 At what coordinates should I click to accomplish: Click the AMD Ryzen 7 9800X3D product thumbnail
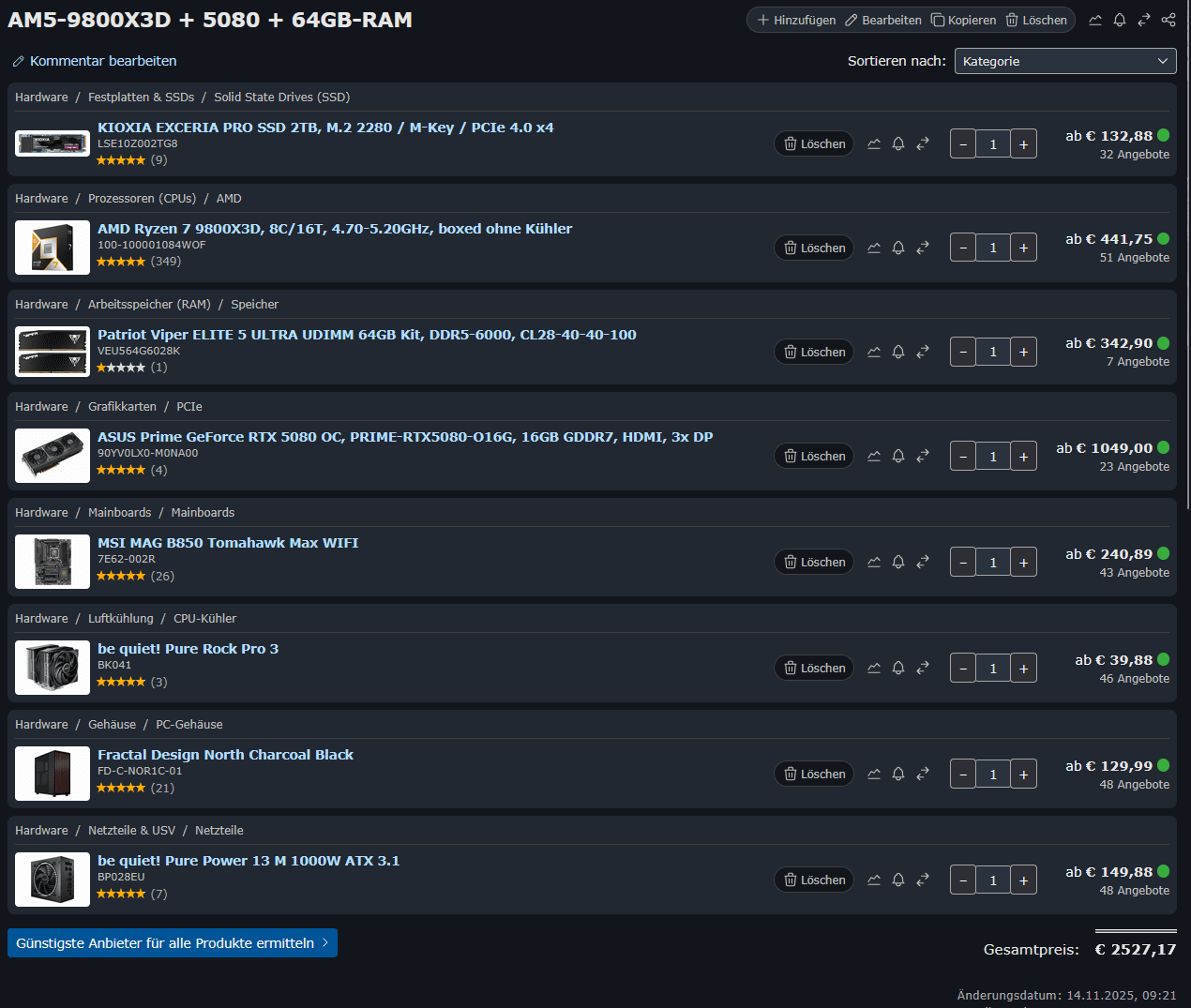53,248
